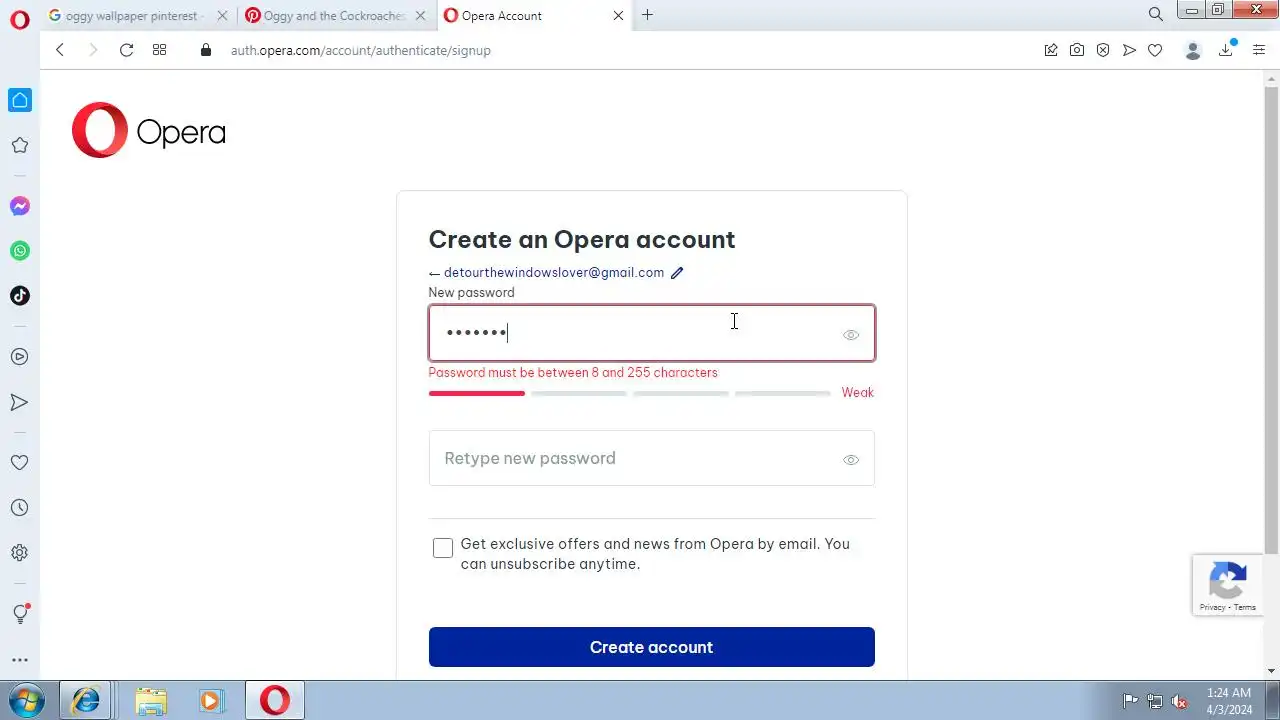Click the detourthewindowslover@gmail.com email link
The height and width of the screenshot is (720, 1280).
(x=554, y=272)
